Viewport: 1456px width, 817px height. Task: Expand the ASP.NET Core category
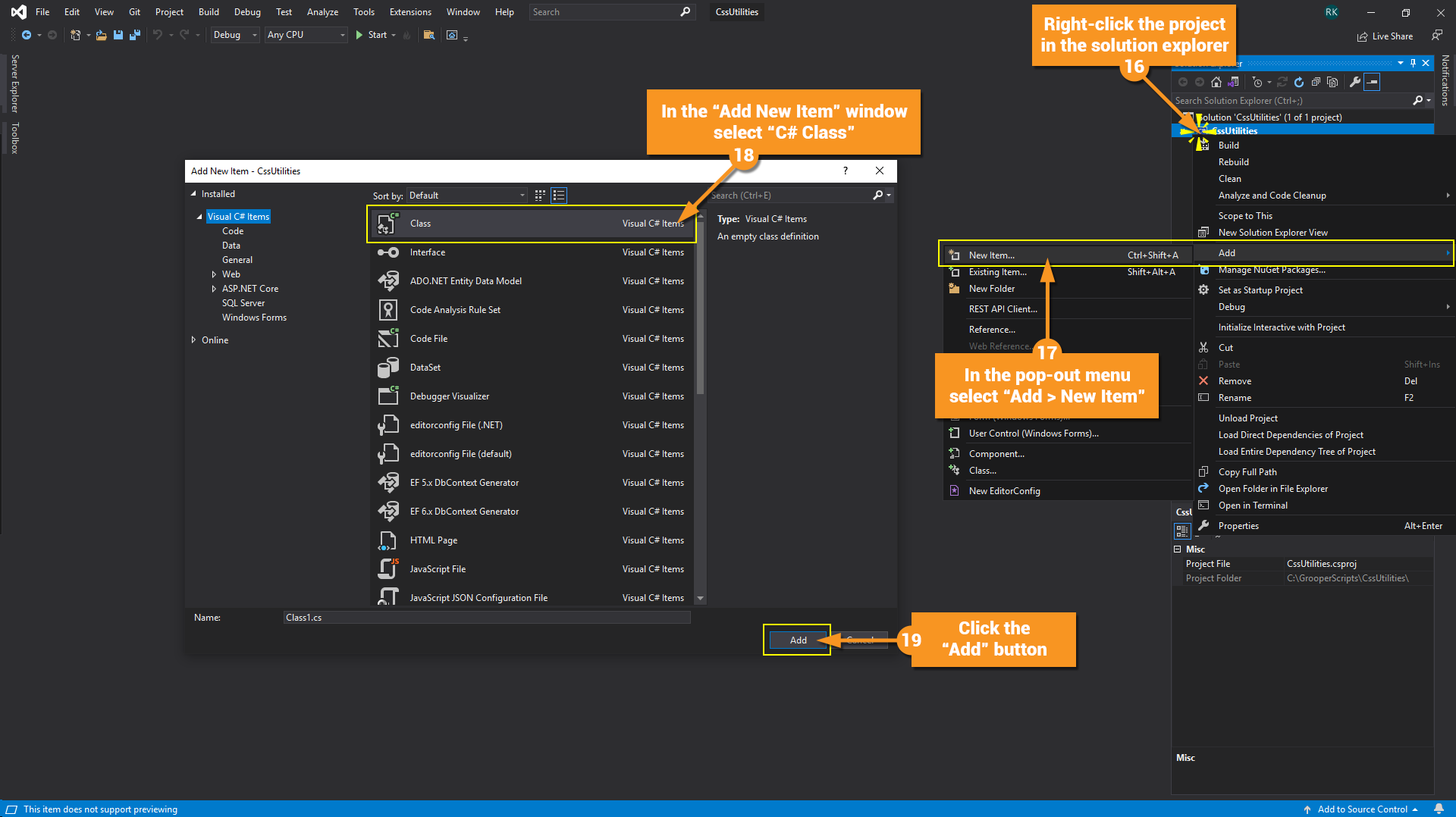click(214, 289)
